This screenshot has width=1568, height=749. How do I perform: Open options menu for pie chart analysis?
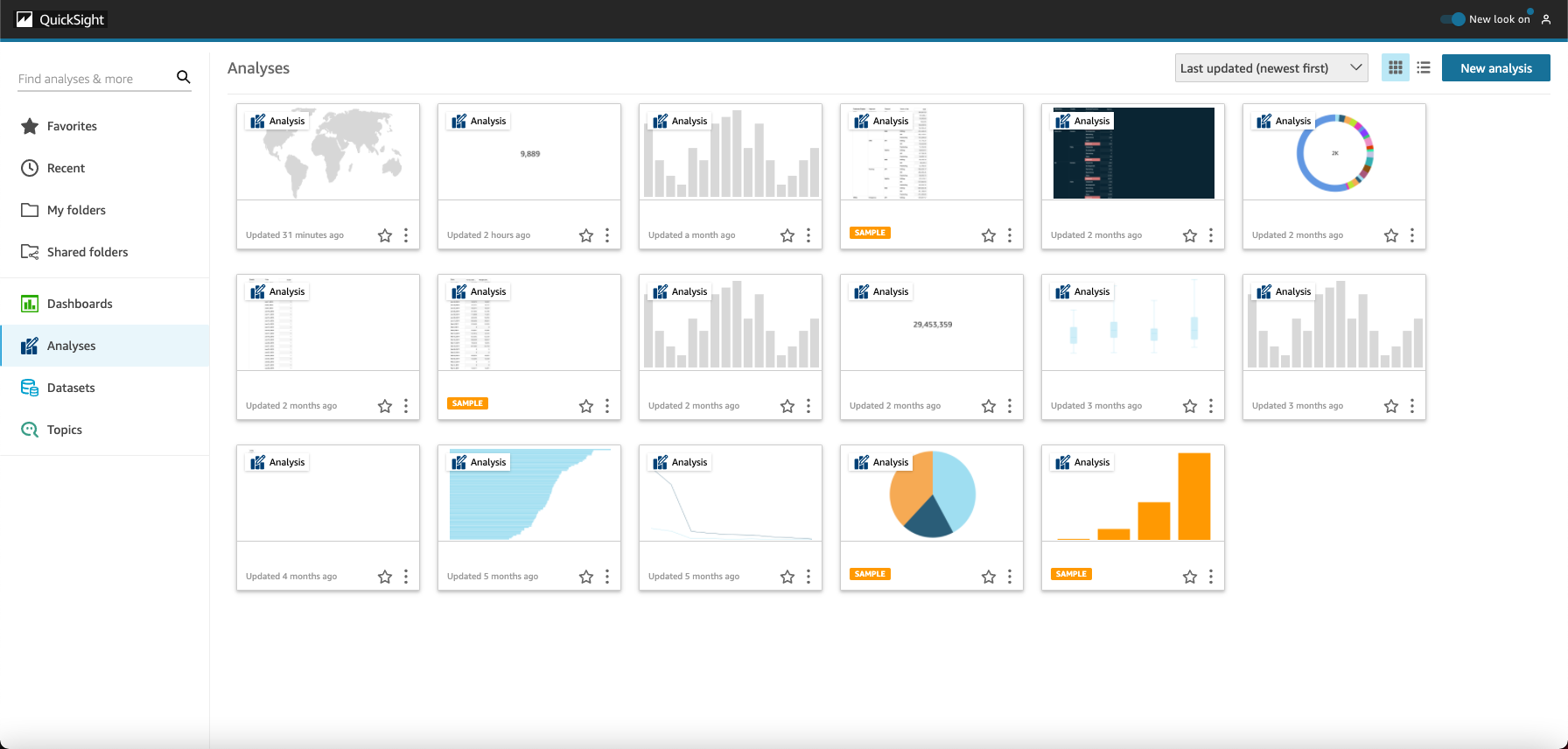pyautogui.click(x=1010, y=577)
